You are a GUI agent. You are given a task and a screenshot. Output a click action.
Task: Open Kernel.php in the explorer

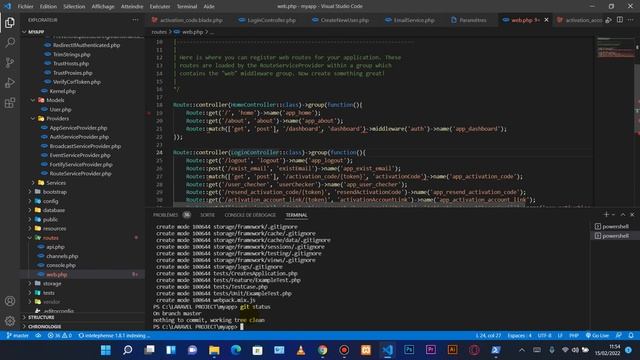pos(62,91)
